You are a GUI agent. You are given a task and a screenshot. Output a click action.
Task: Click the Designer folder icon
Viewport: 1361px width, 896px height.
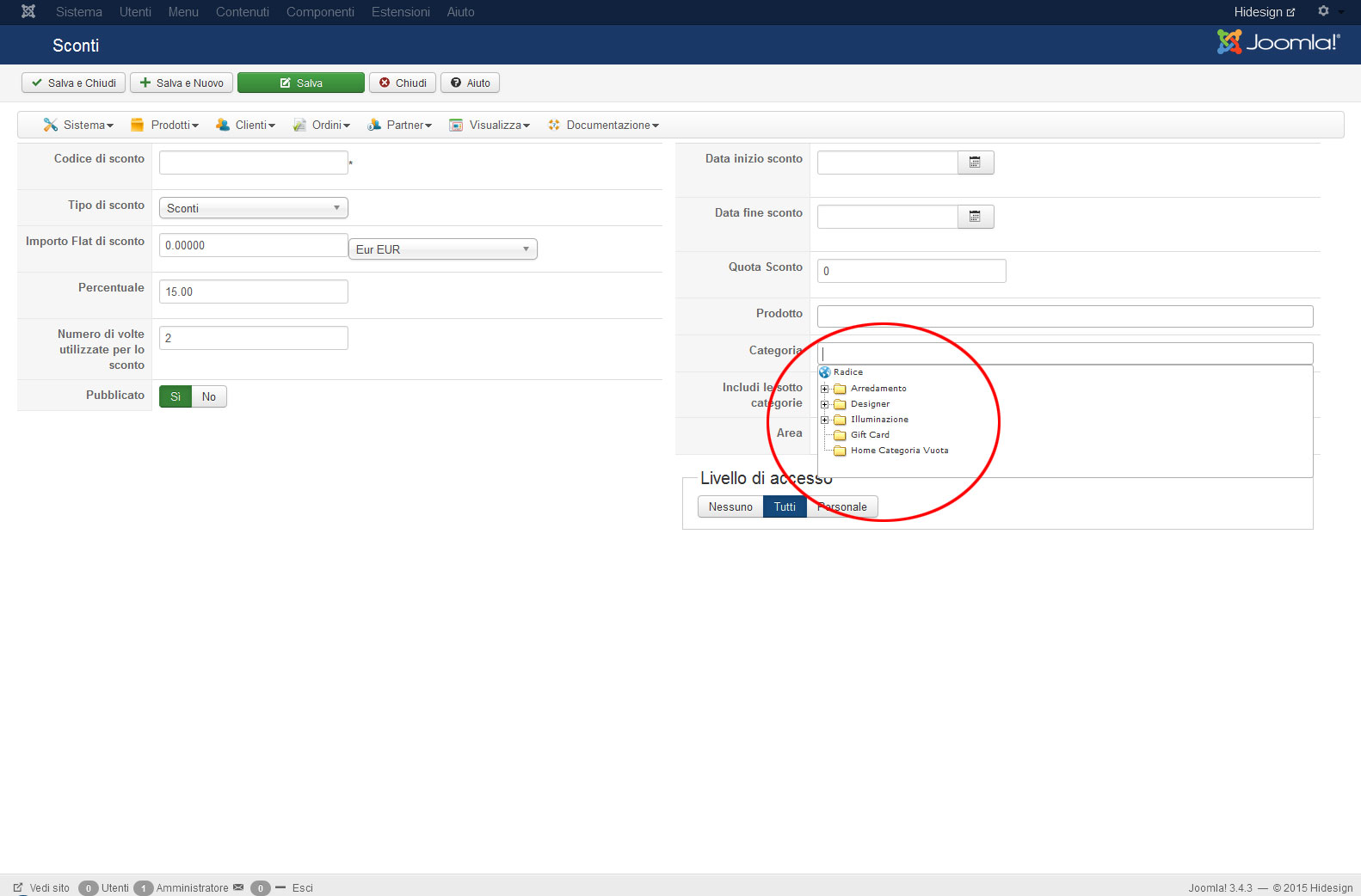click(841, 404)
